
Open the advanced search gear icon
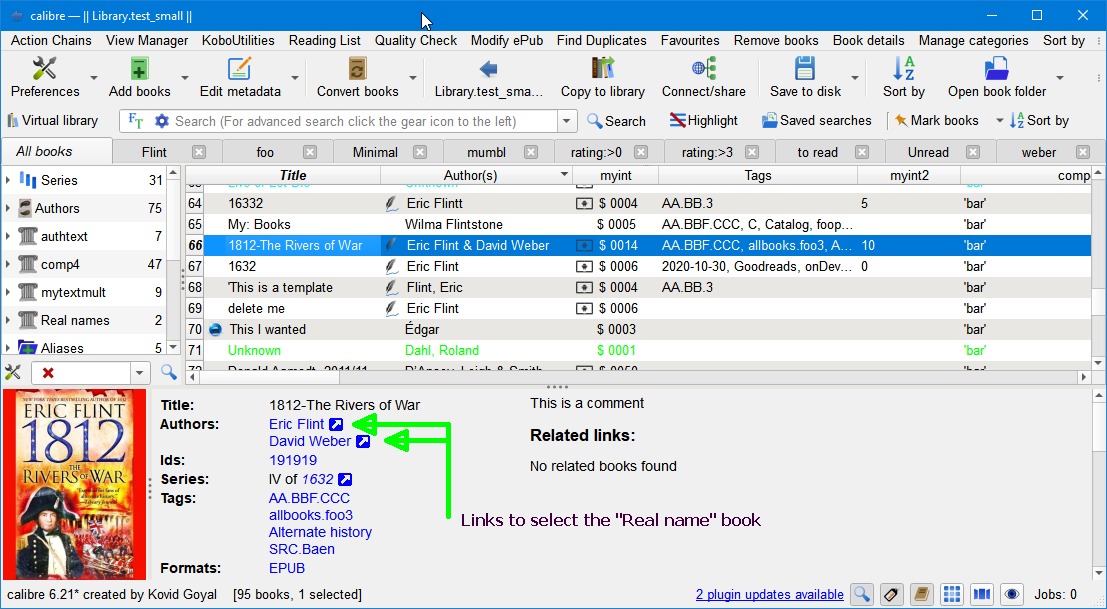click(162, 121)
